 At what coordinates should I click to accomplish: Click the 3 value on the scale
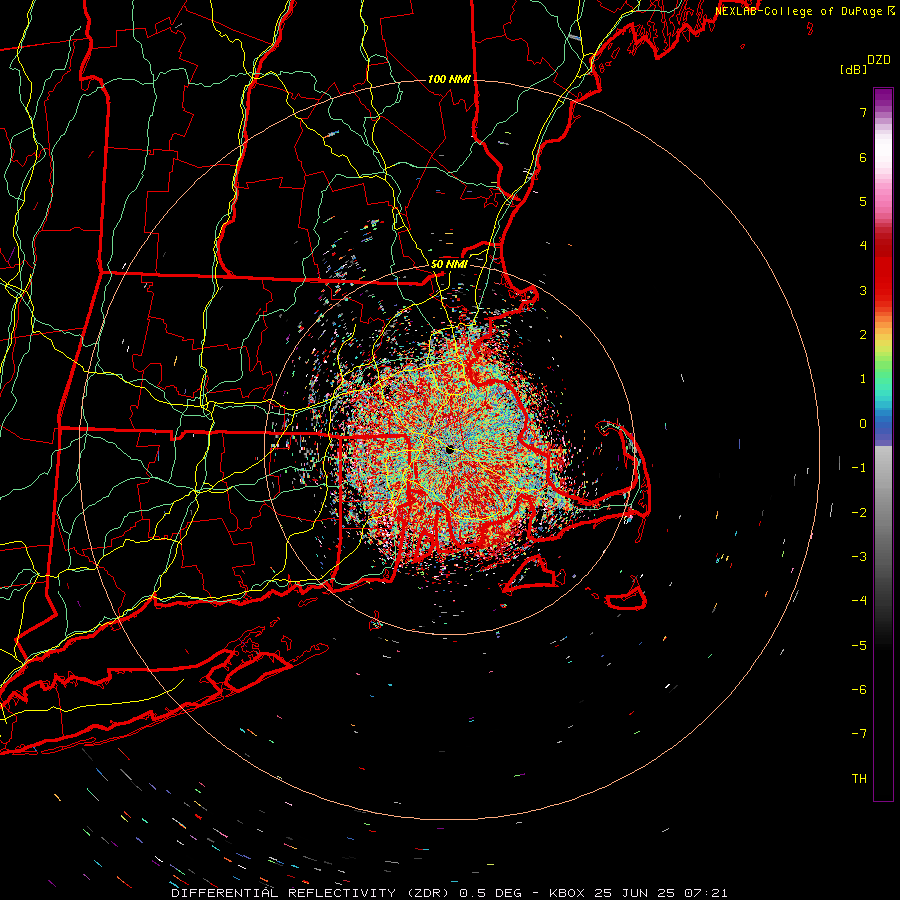(x=863, y=290)
